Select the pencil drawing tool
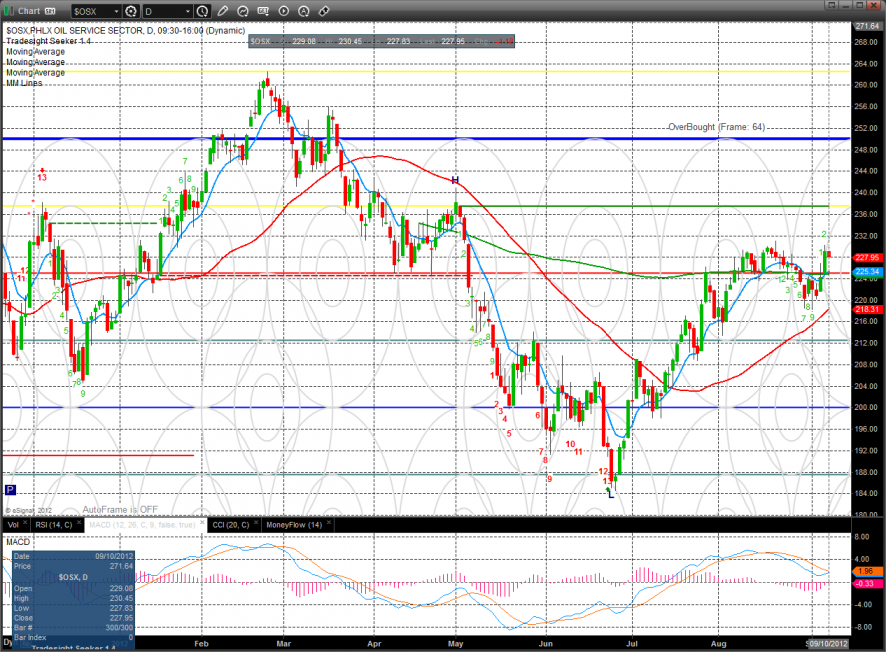Viewport: 886px width, 652px height. click(x=223, y=11)
